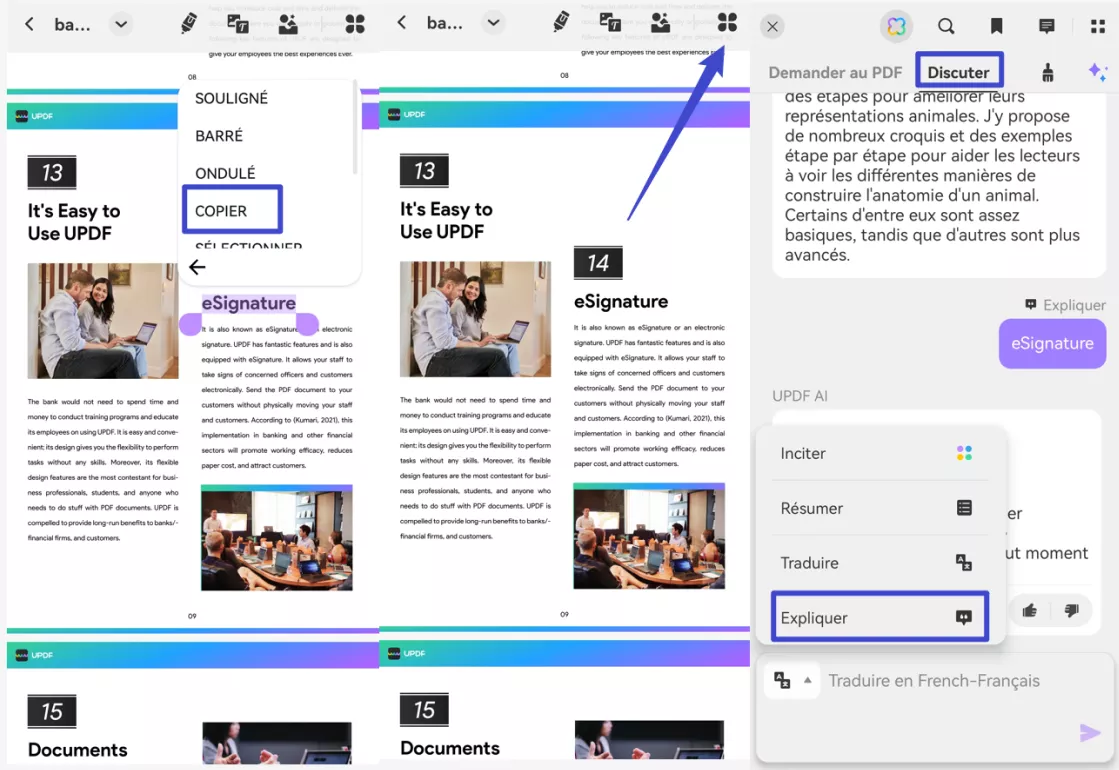Viewport: 1119px width, 770px height.
Task: Open the text edit tool in middle panel
Action: 610,22
